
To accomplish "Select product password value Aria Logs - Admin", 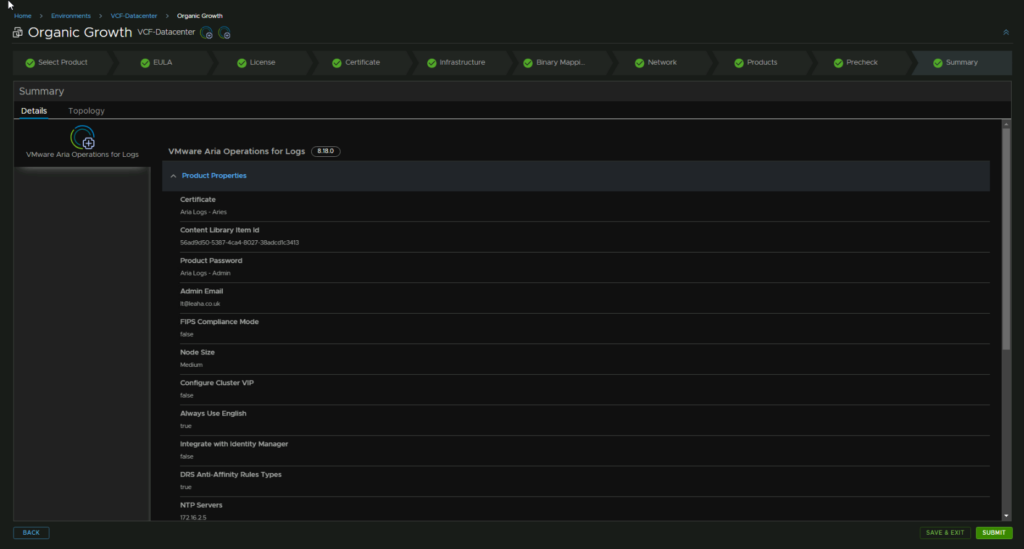I will coord(205,274).
